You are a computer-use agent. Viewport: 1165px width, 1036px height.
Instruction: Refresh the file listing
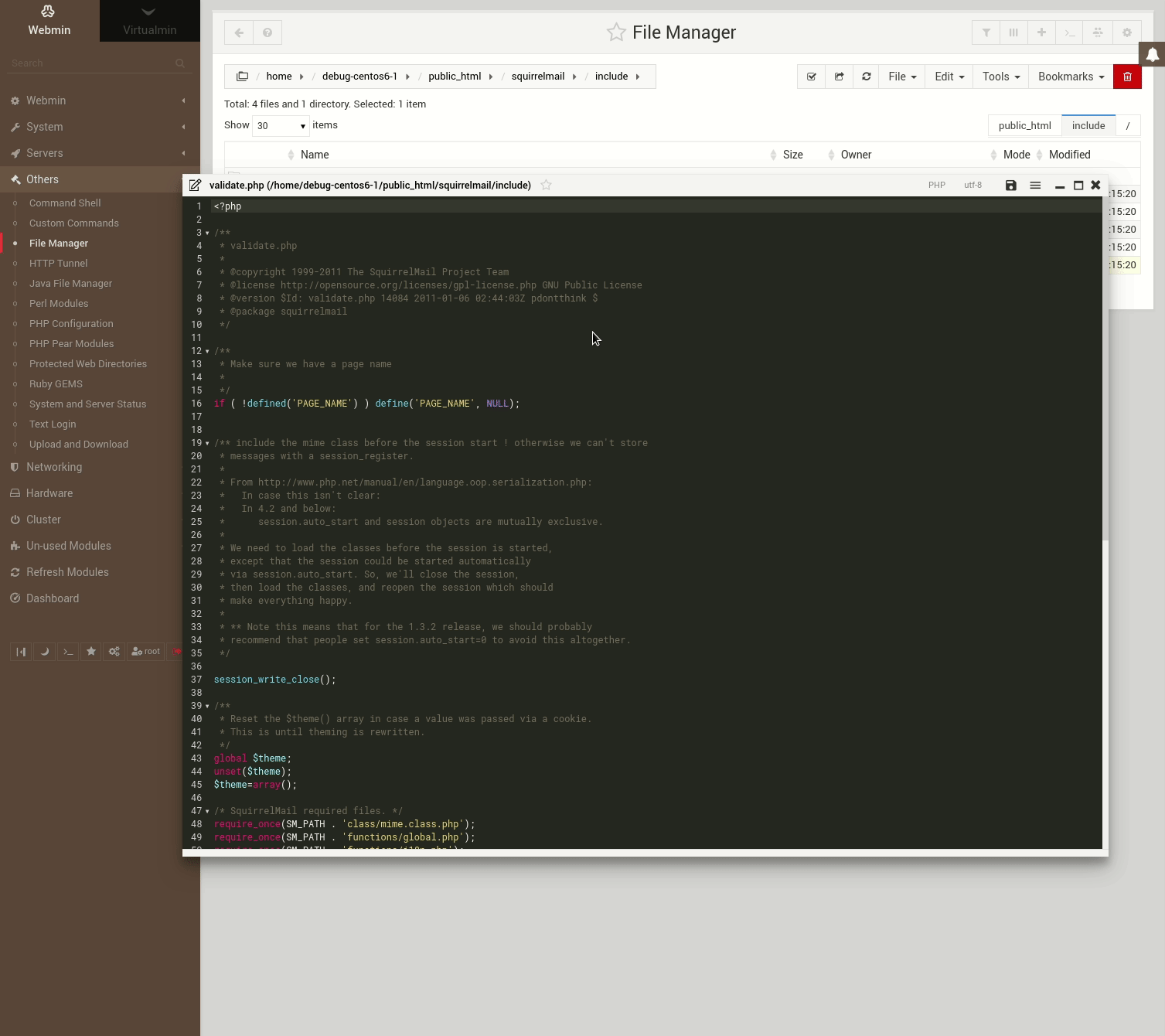(x=866, y=77)
